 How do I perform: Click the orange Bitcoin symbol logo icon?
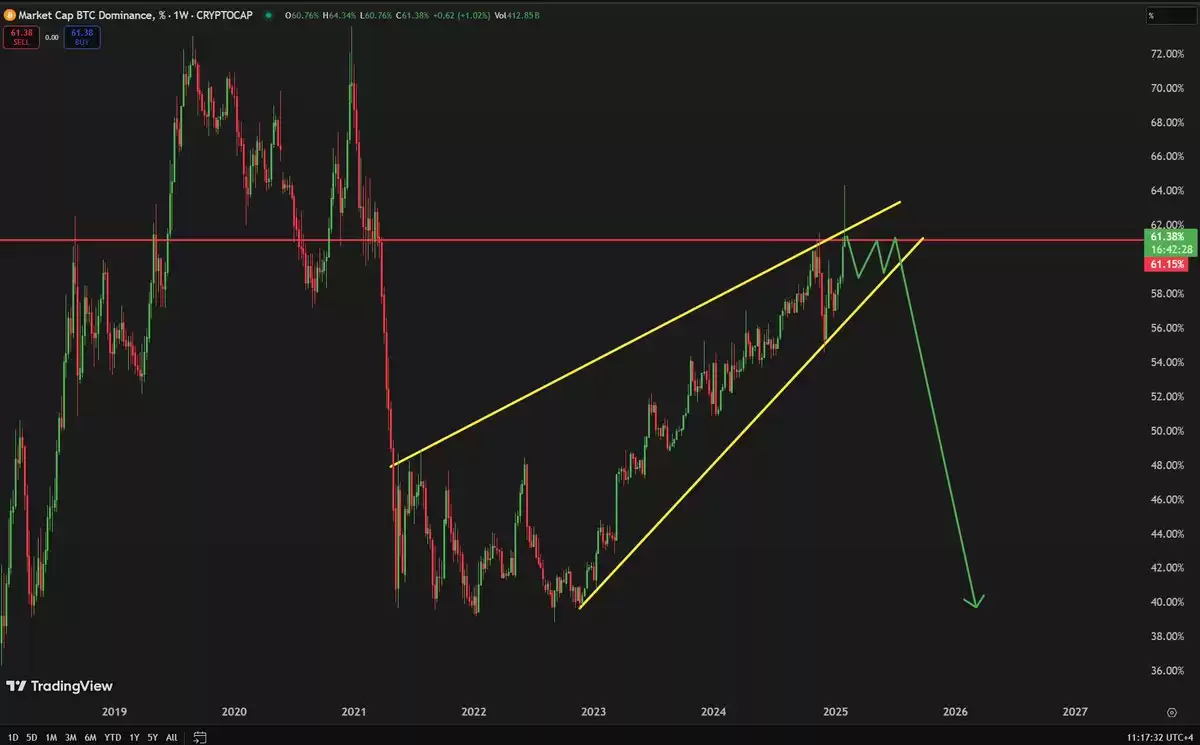pyautogui.click(x=9, y=16)
